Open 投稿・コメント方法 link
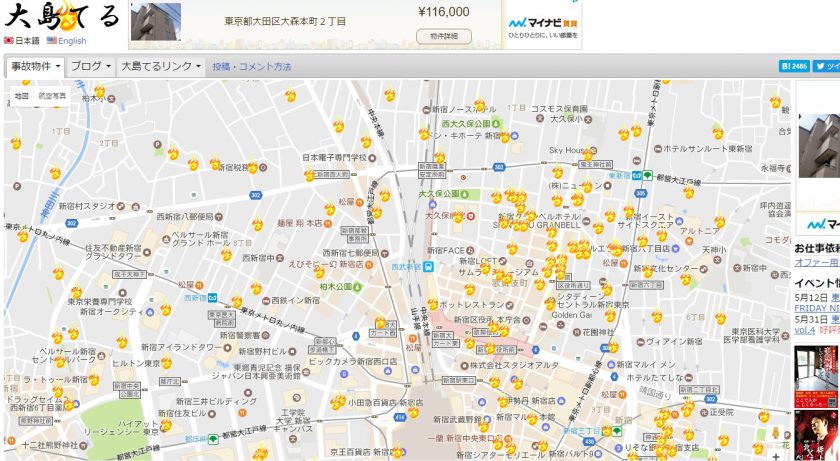The image size is (840, 461). (x=252, y=67)
